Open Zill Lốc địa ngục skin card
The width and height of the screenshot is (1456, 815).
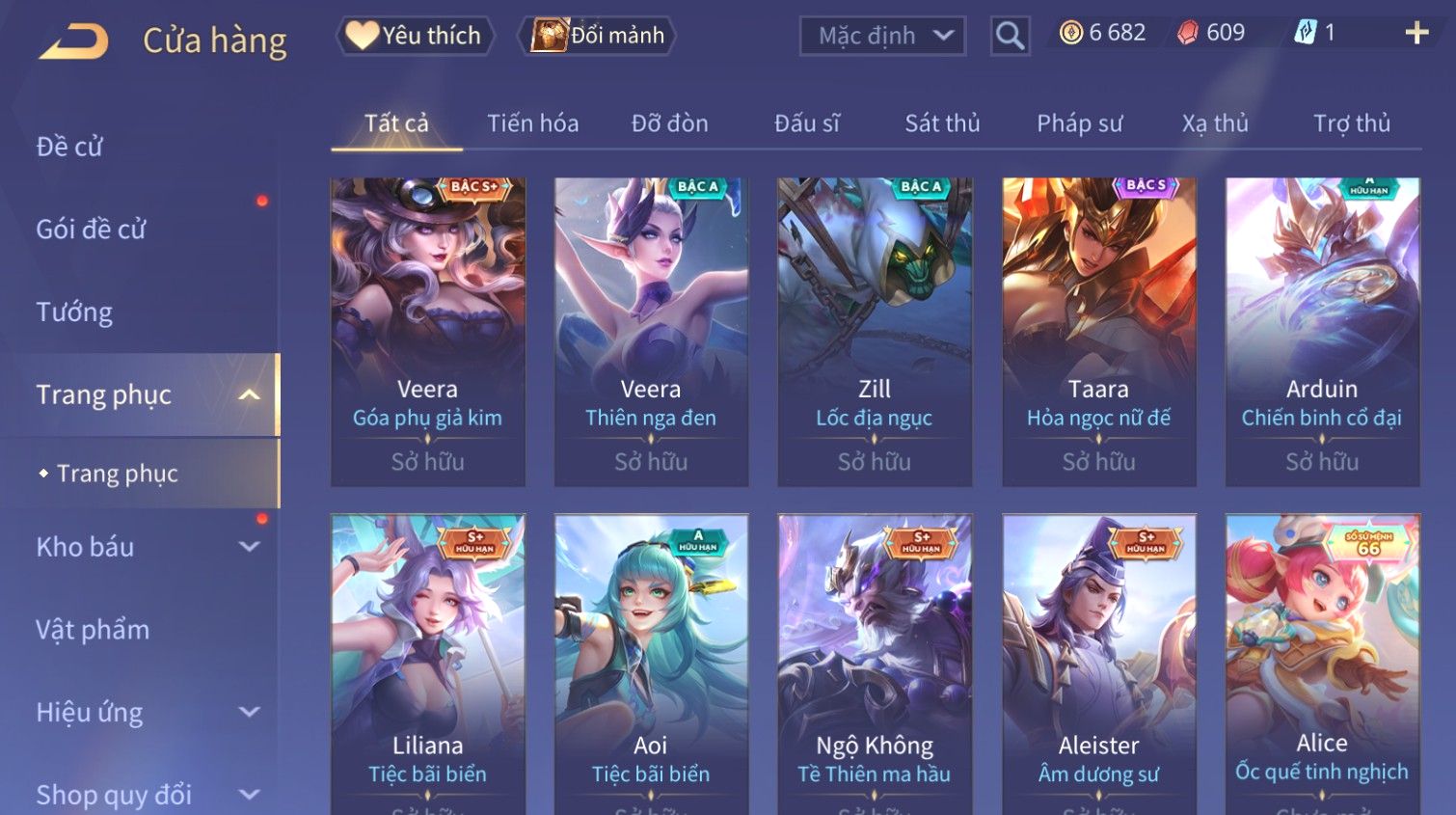coord(875,332)
